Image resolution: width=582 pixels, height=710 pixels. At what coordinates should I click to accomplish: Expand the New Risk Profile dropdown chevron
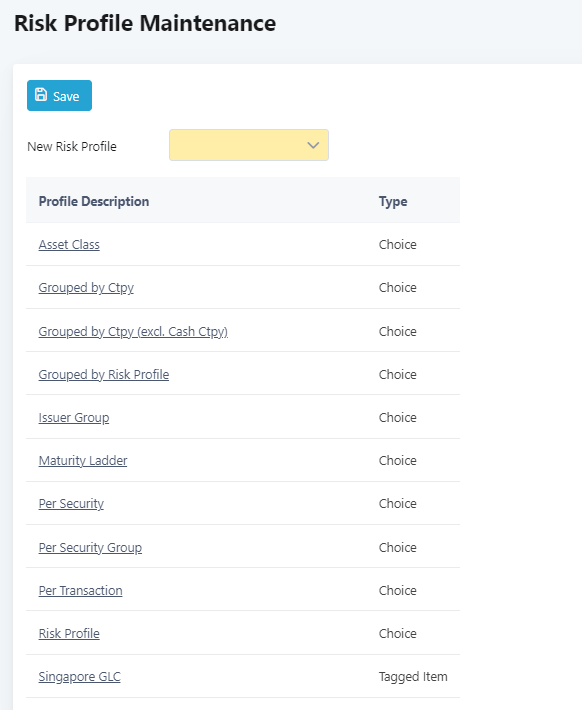coord(313,145)
